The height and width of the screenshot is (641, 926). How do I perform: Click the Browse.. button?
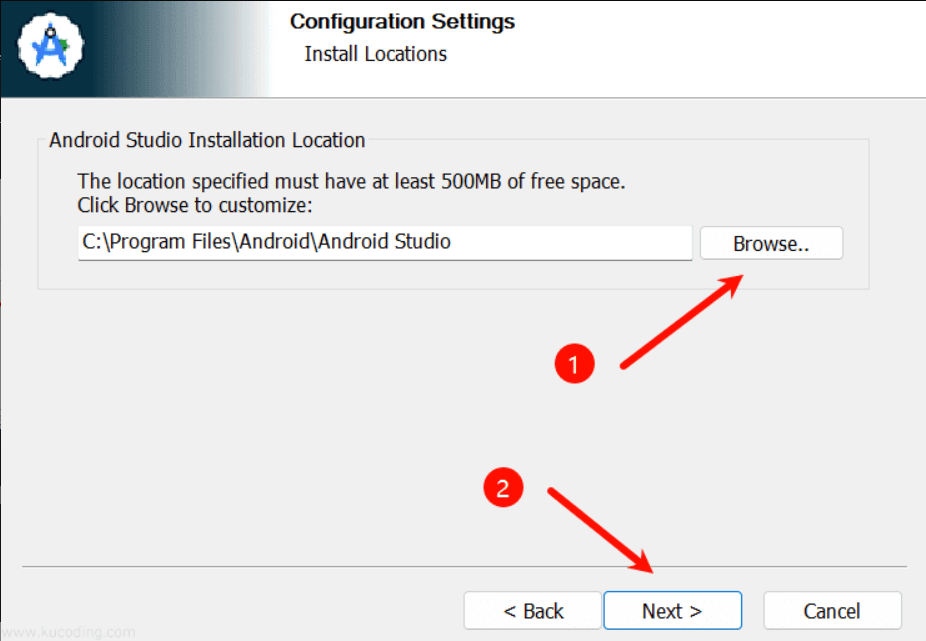(771, 243)
